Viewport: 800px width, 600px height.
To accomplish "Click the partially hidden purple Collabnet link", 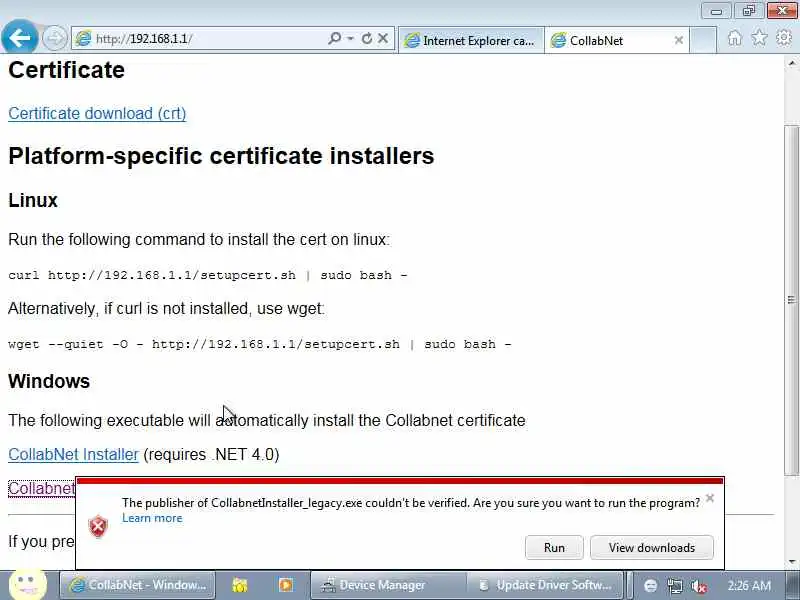I will pyautogui.click(x=41, y=488).
